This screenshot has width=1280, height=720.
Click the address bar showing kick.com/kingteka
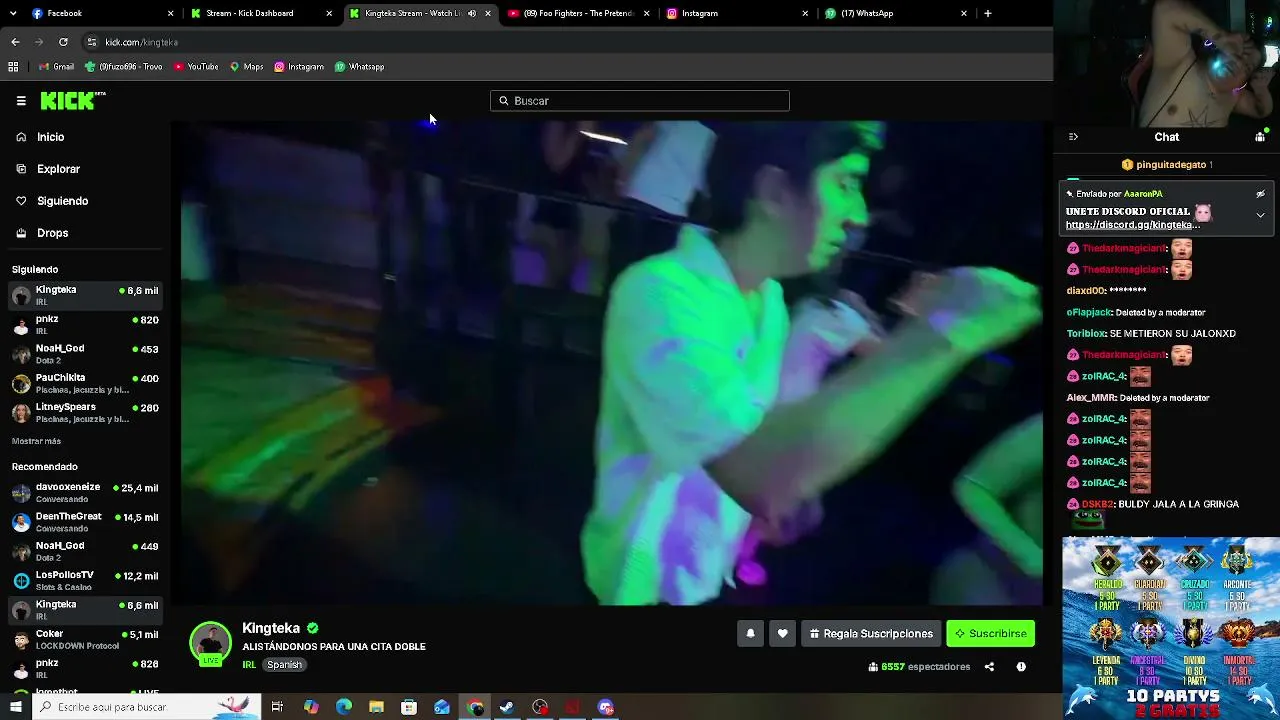pos(565,42)
